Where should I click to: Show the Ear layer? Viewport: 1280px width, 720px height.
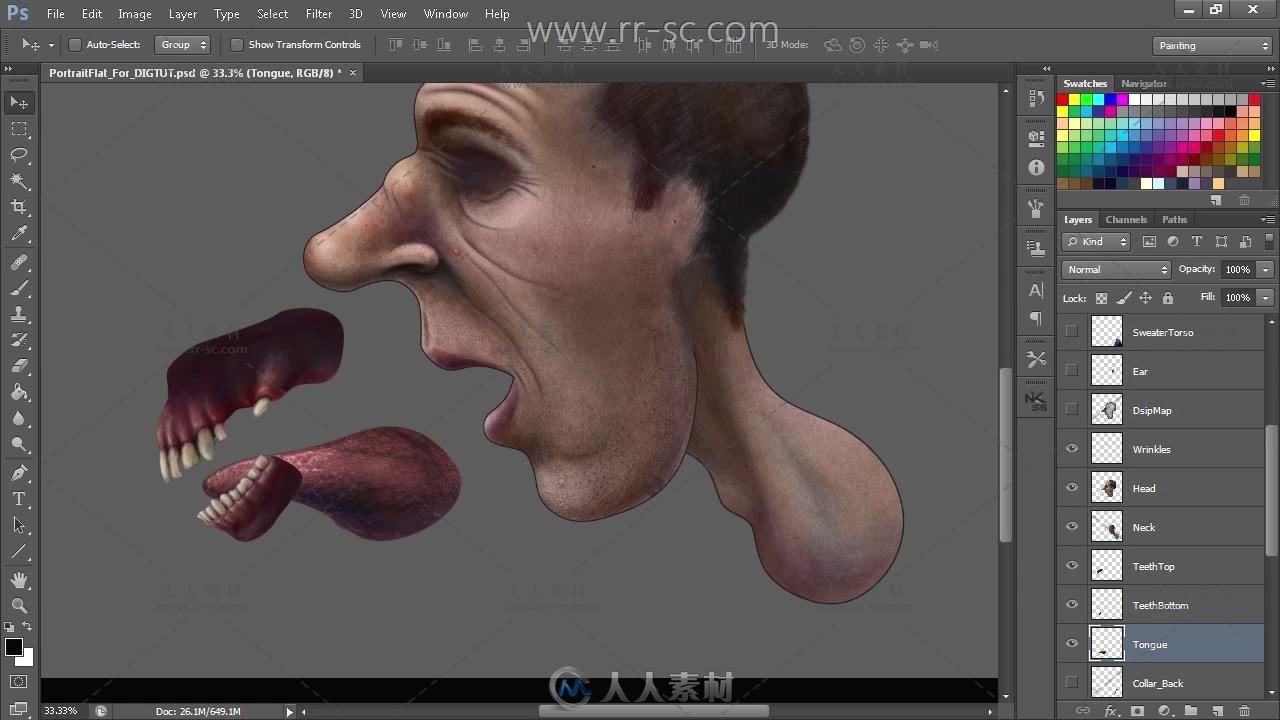pyautogui.click(x=1072, y=371)
